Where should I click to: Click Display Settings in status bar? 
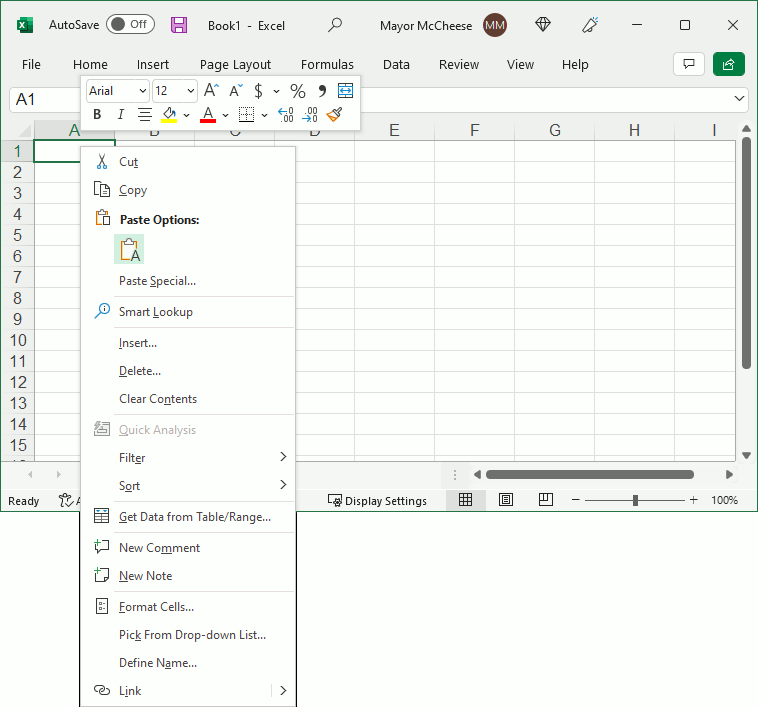pyautogui.click(x=377, y=501)
